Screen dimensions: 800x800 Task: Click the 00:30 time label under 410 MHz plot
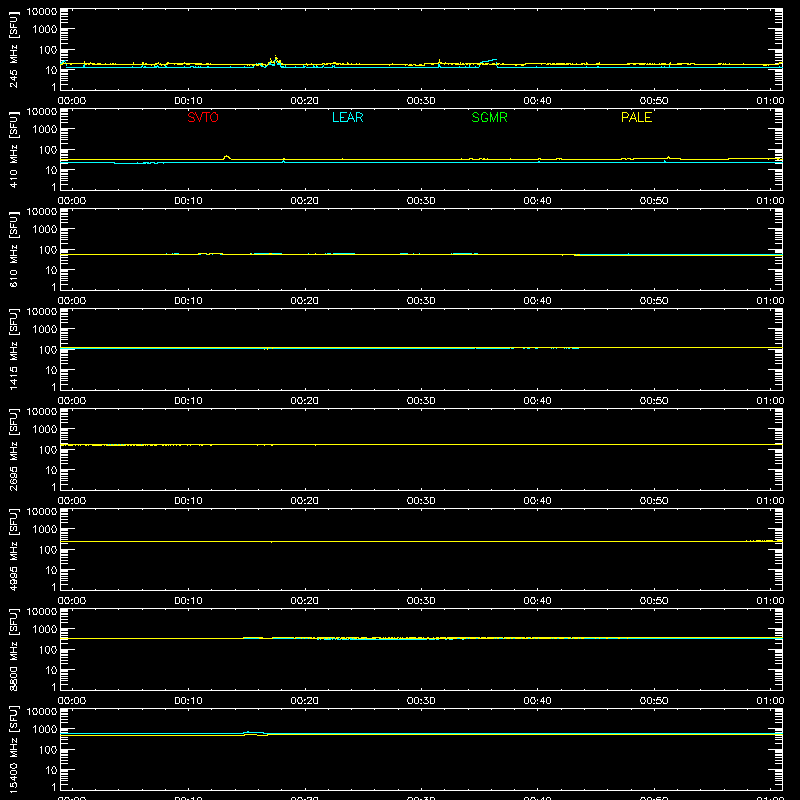click(x=421, y=201)
